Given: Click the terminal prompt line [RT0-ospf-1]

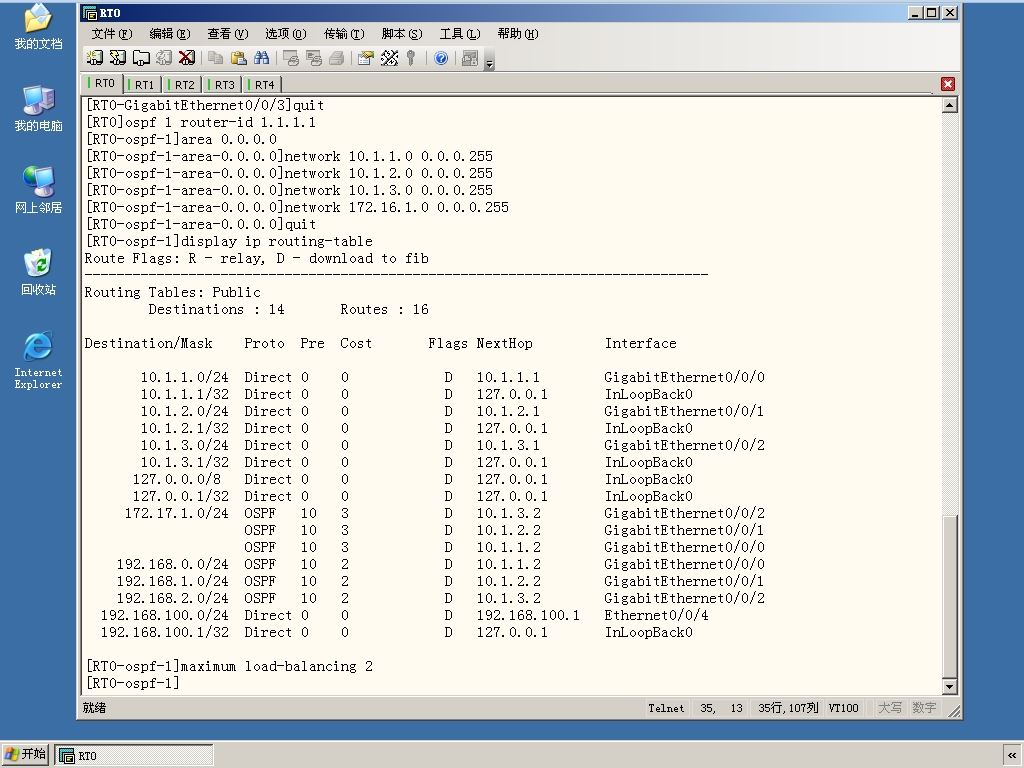Looking at the screenshot, I should point(133,683).
